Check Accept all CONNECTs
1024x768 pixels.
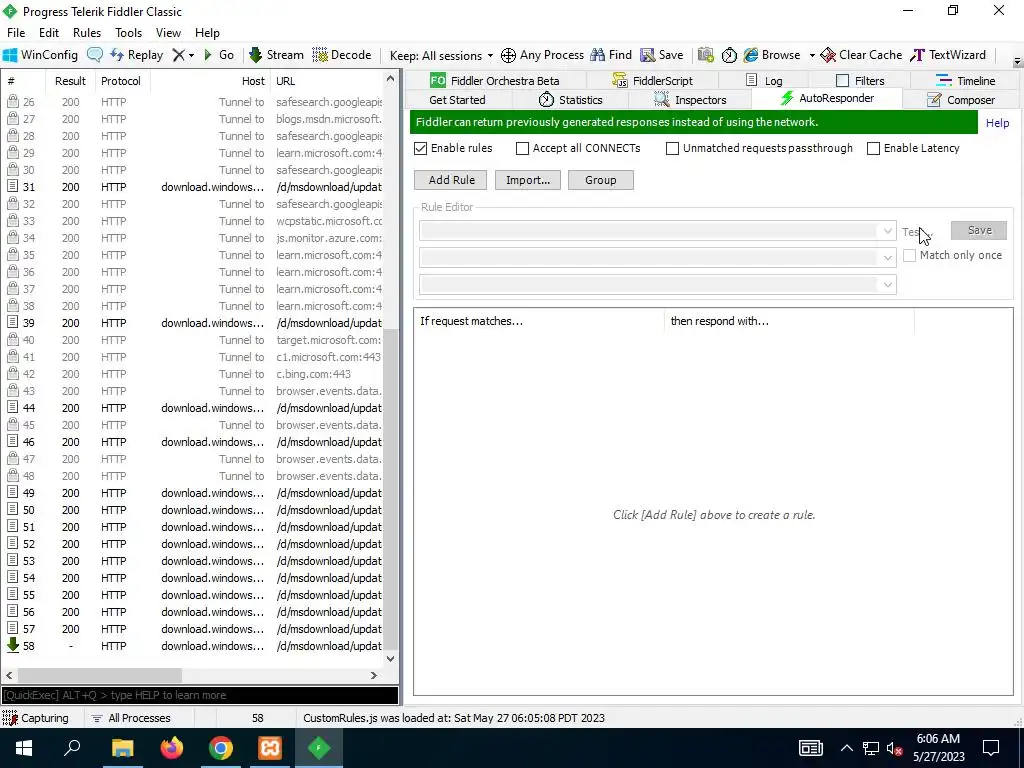pyautogui.click(x=522, y=148)
